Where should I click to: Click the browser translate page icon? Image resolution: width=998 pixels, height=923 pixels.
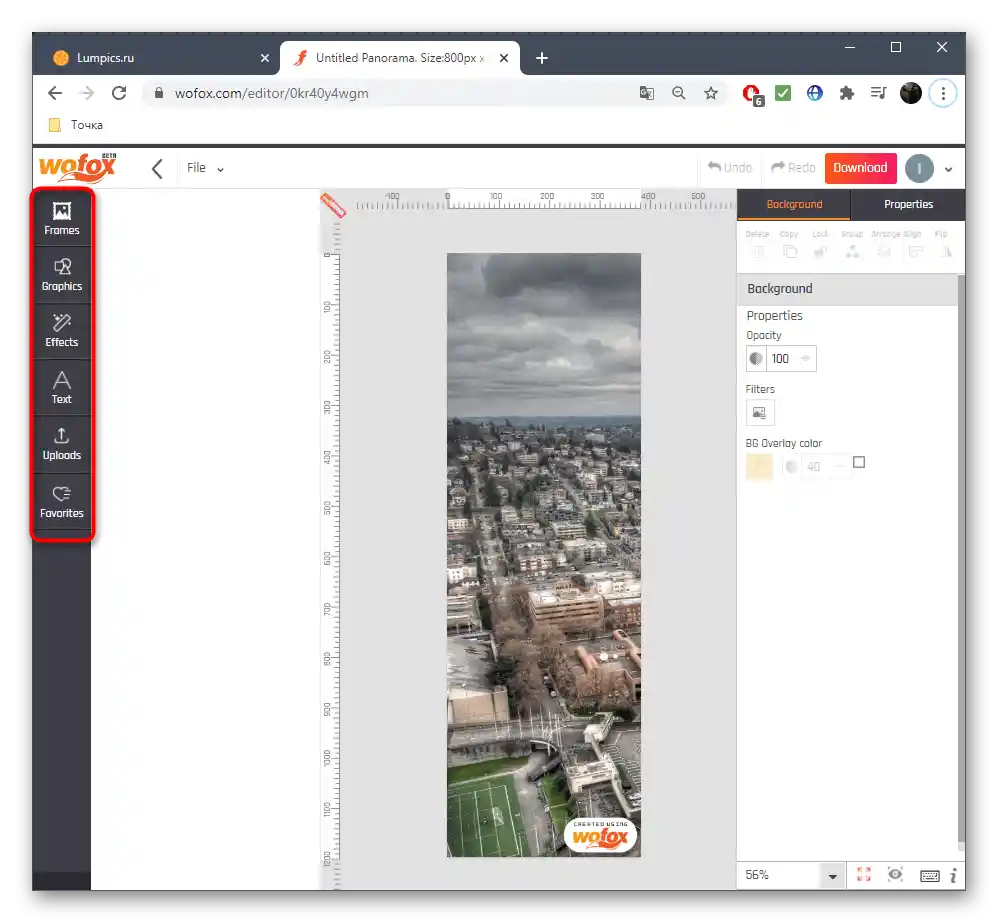tap(647, 94)
